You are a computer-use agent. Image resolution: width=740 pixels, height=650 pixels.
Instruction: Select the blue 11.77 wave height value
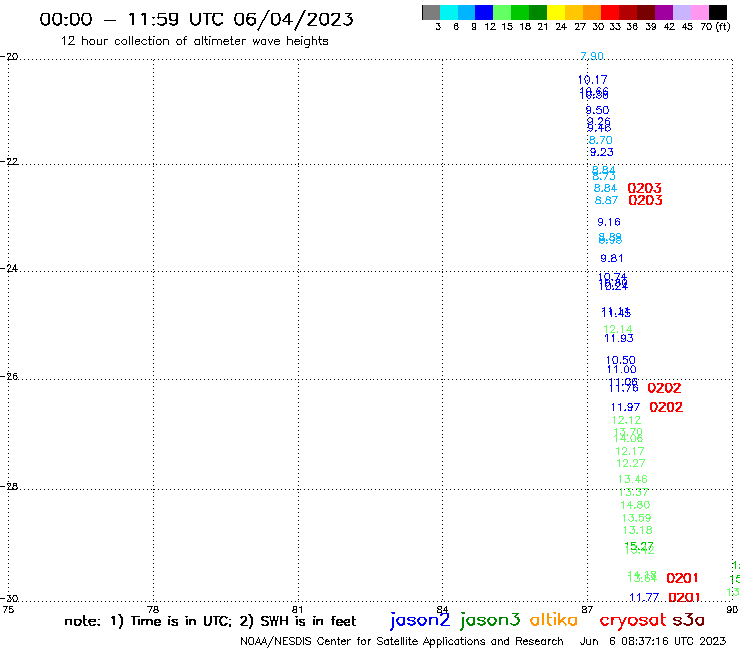(x=644, y=598)
